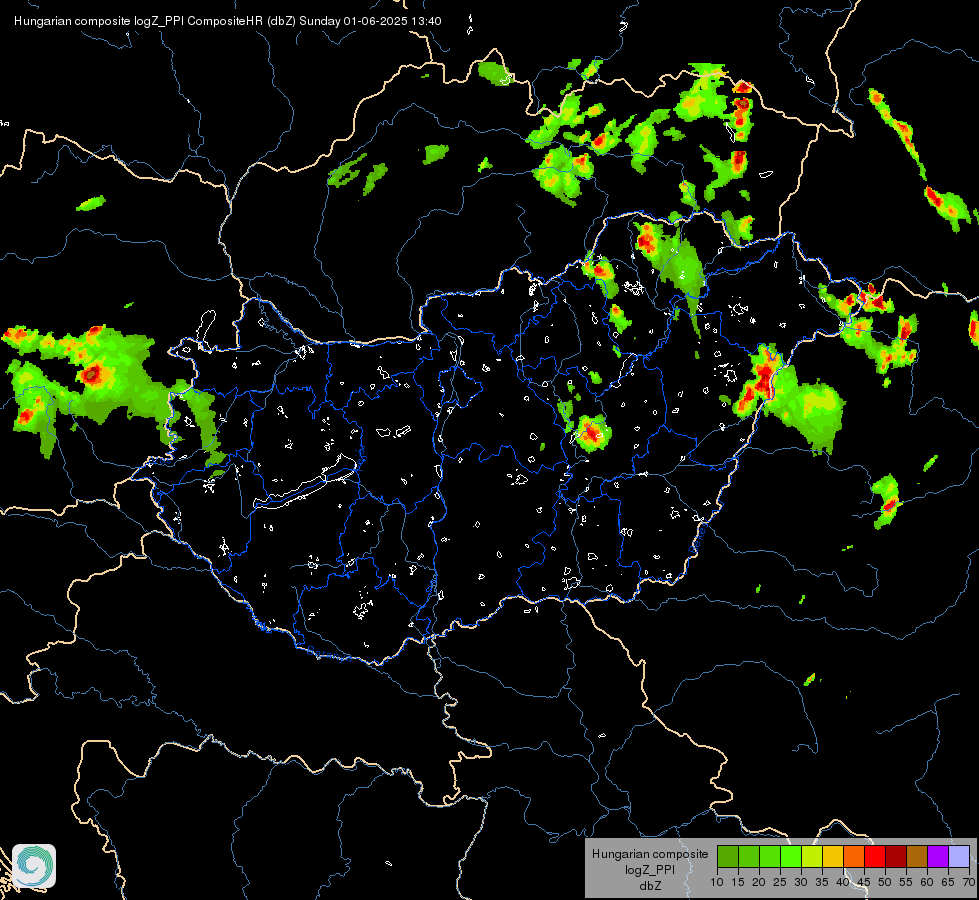The width and height of the screenshot is (979, 900).
Task: Choose the bright green swatch between 25 and 30
Action: [x=791, y=856]
